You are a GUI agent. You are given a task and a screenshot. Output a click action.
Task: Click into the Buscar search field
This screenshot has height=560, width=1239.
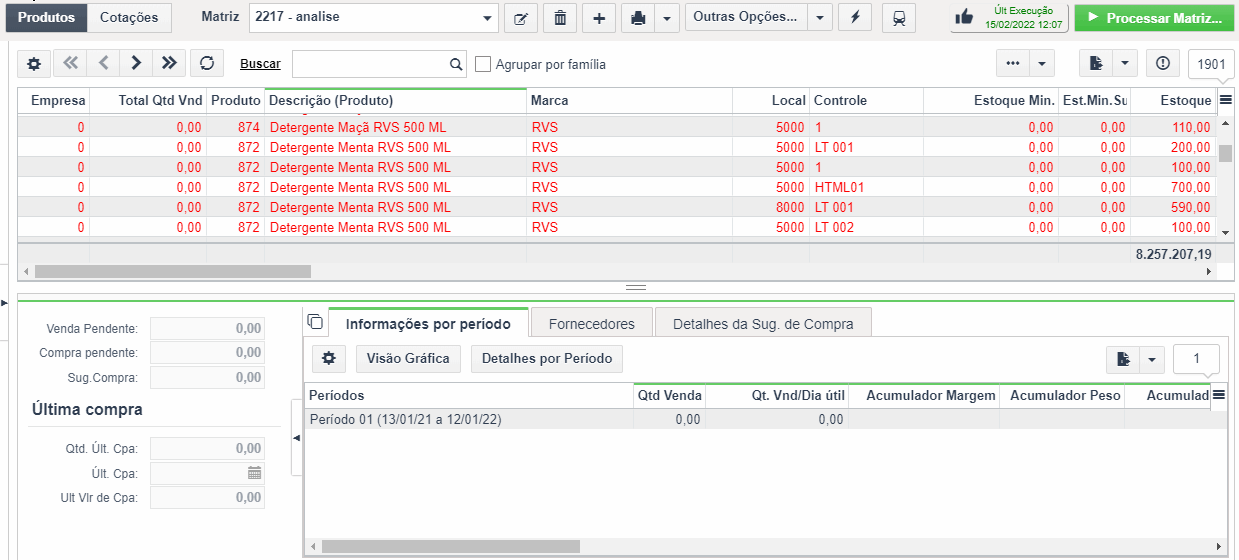click(371, 64)
